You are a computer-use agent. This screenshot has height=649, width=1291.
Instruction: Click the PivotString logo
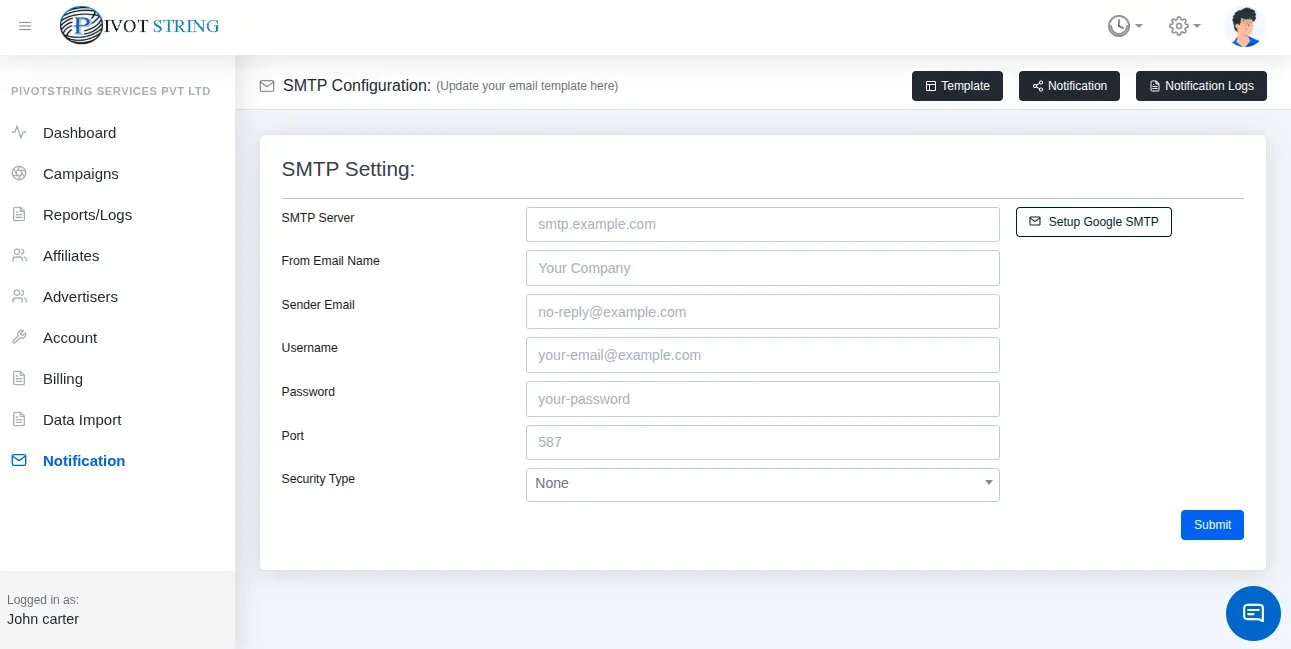point(139,25)
